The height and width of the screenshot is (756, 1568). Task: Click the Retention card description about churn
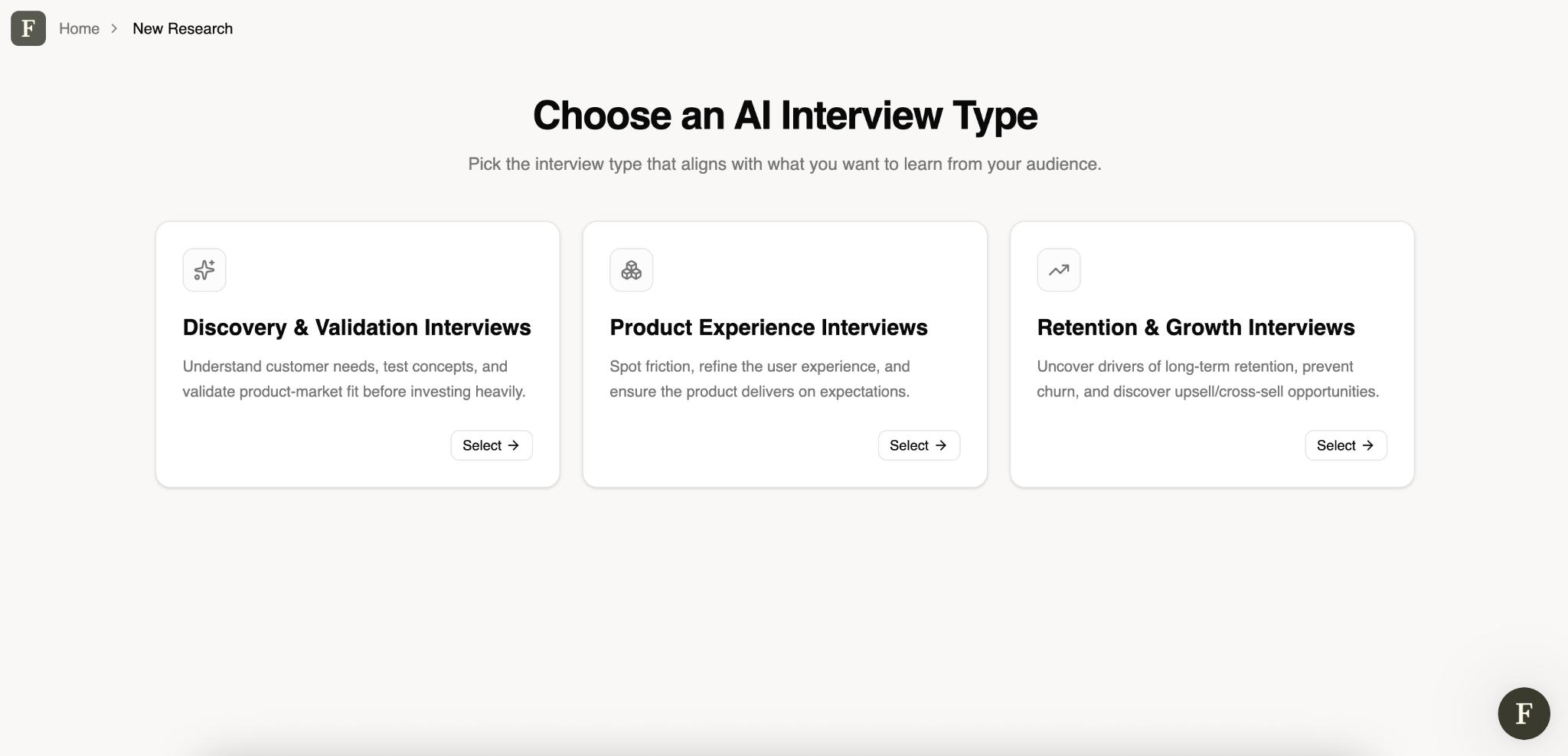coord(1208,379)
